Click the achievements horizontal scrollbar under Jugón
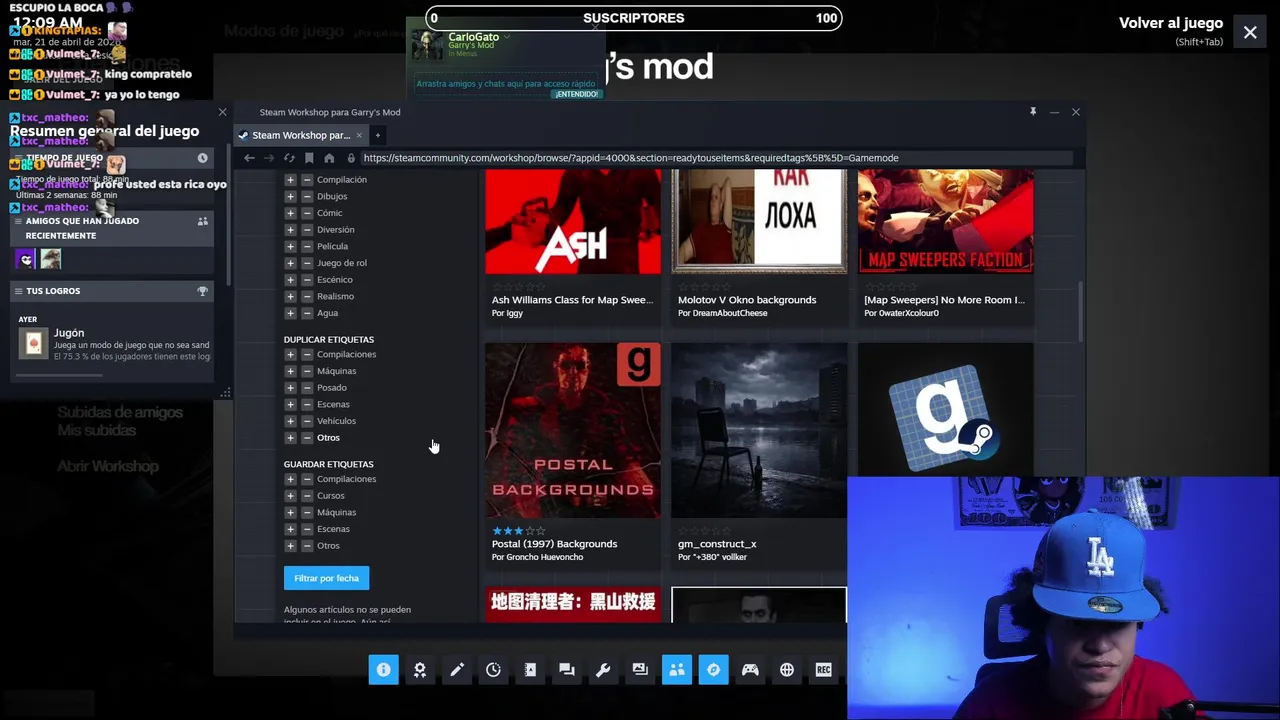The height and width of the screenshot is (720, 1280). [x=59, y=376]
